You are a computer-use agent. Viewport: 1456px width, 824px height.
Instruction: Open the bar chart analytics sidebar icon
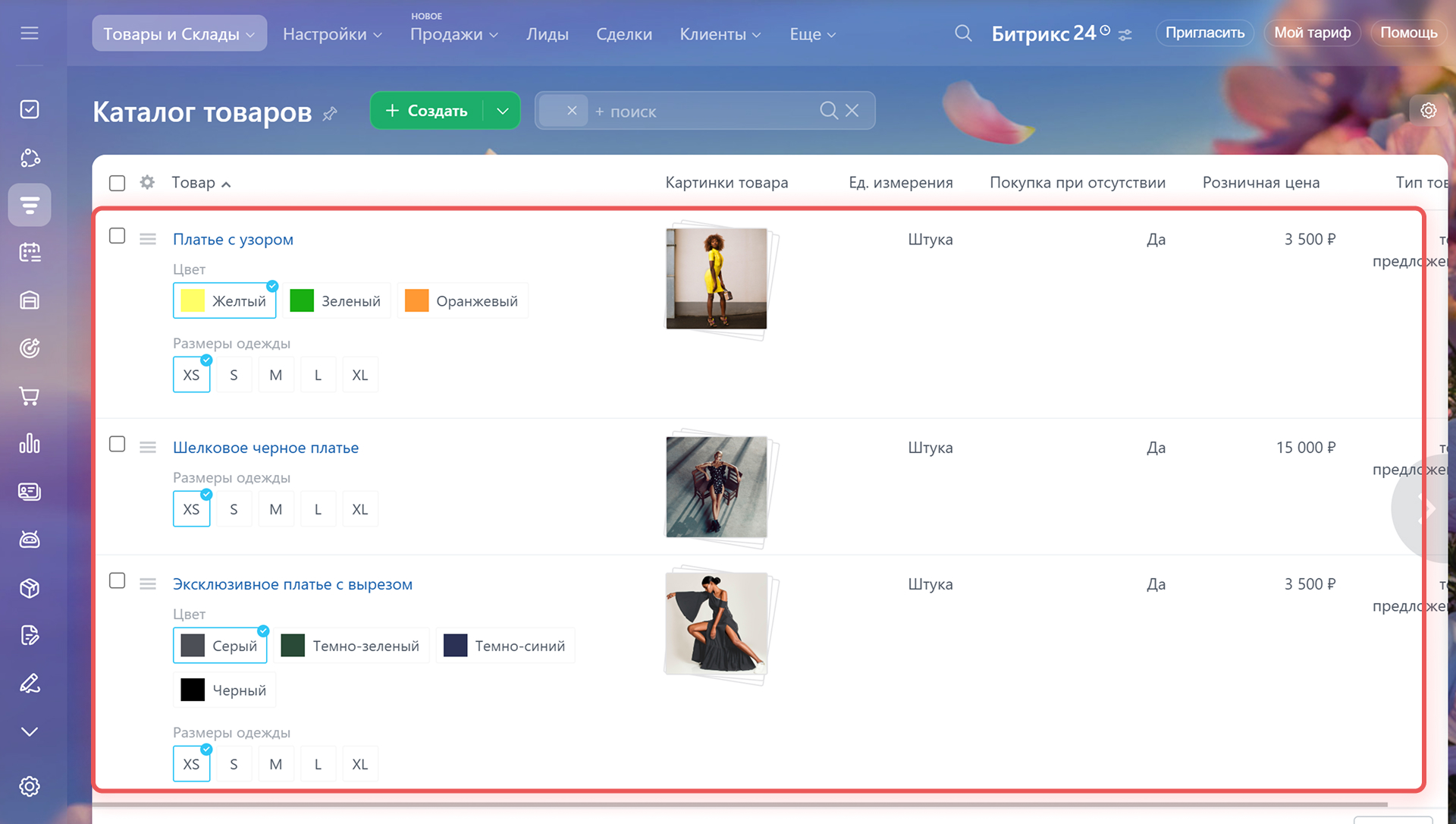(x=30, y=444)
